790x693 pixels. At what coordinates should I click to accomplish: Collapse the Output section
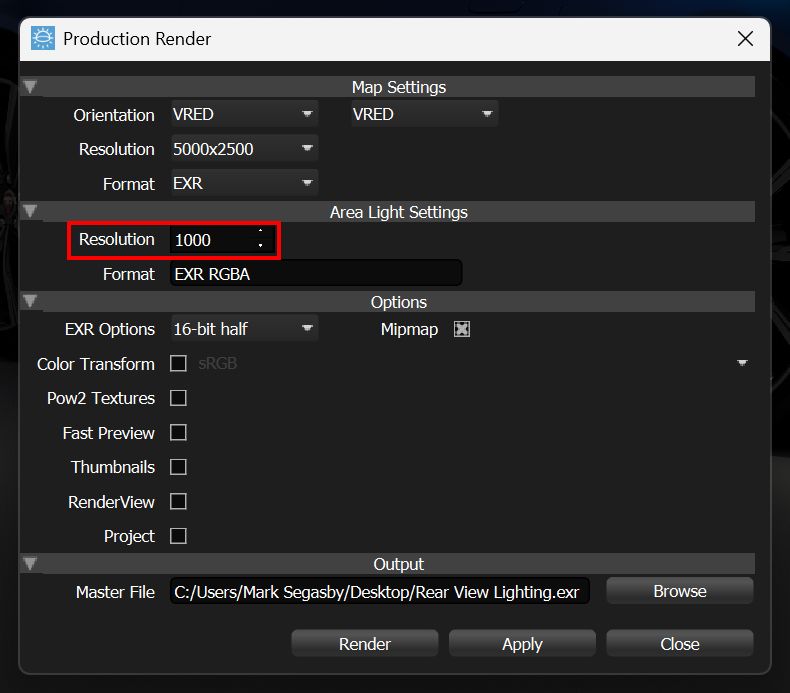30,563
